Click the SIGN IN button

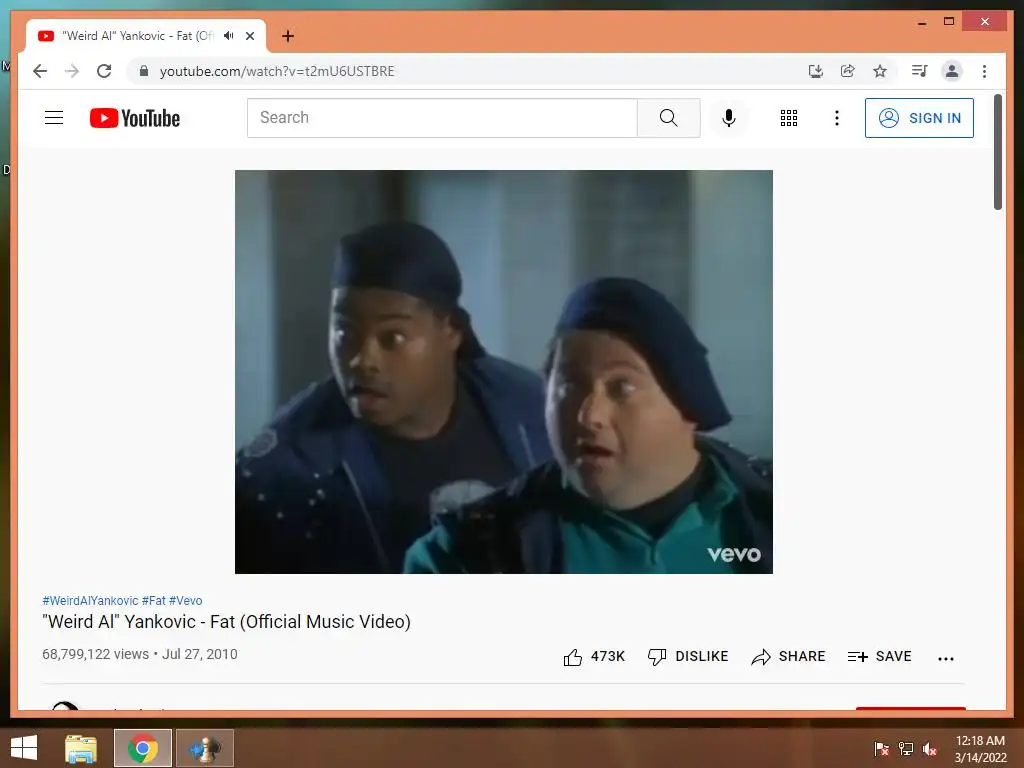(x=919, y=118)
